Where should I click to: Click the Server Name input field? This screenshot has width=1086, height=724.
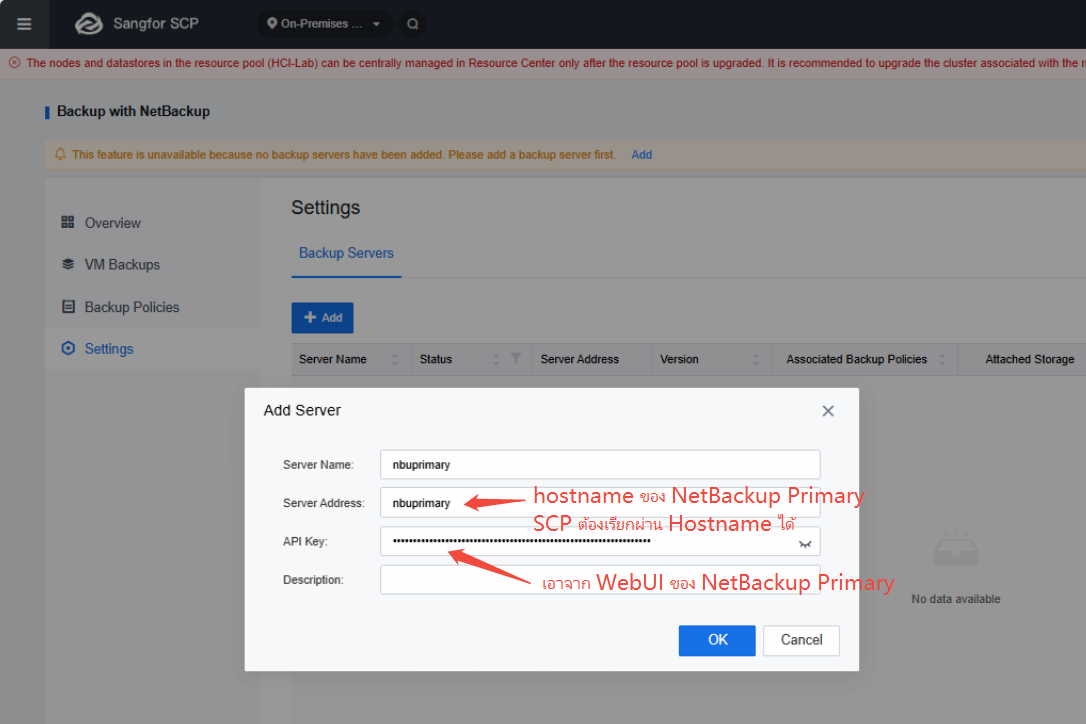pyautogui.click(x=600, y=464)
